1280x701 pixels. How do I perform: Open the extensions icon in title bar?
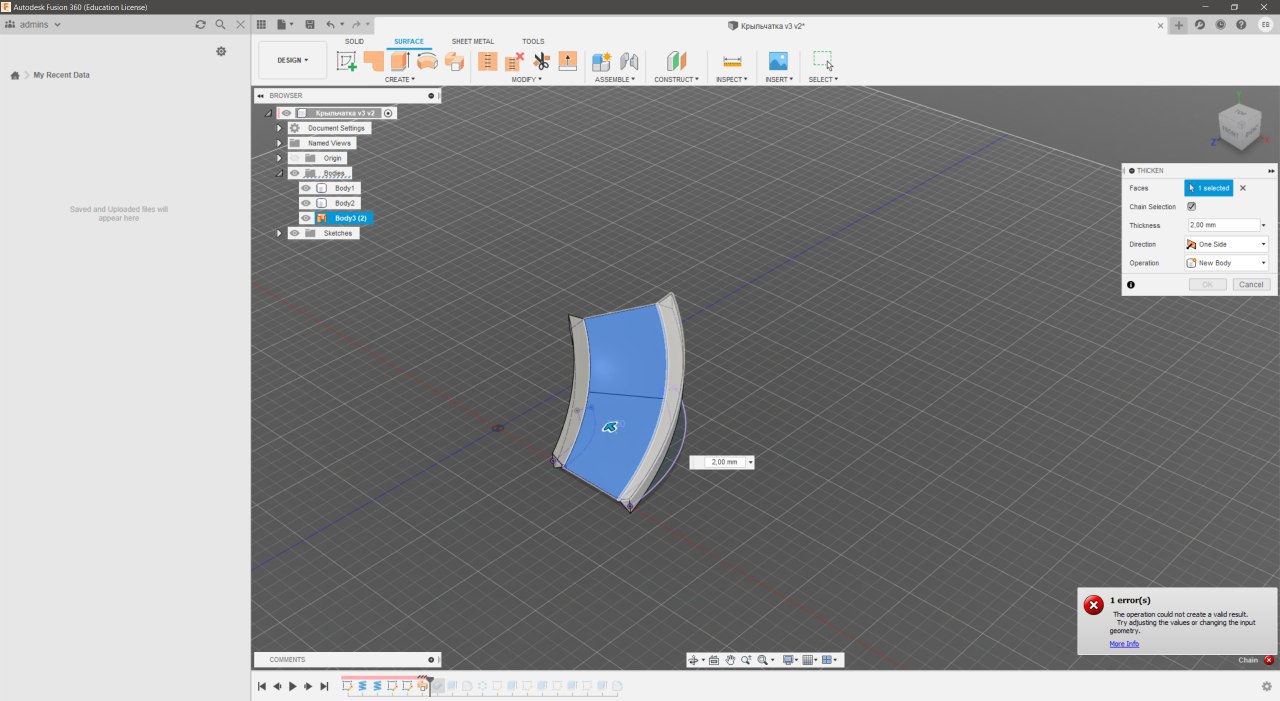tap(1200, 25)
